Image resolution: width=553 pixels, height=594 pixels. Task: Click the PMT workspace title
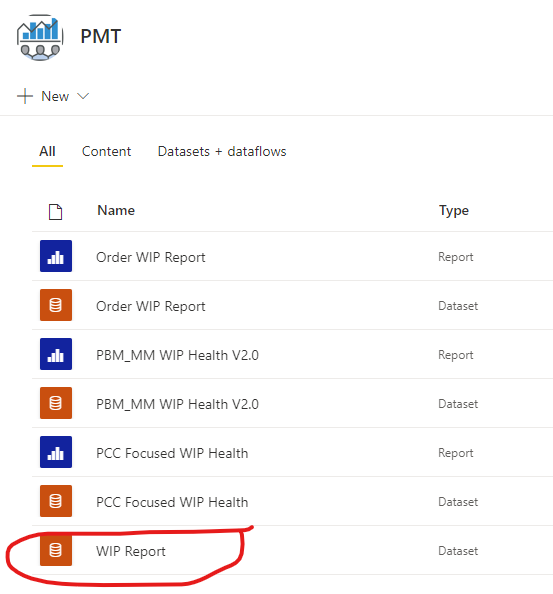pos(100,37)
